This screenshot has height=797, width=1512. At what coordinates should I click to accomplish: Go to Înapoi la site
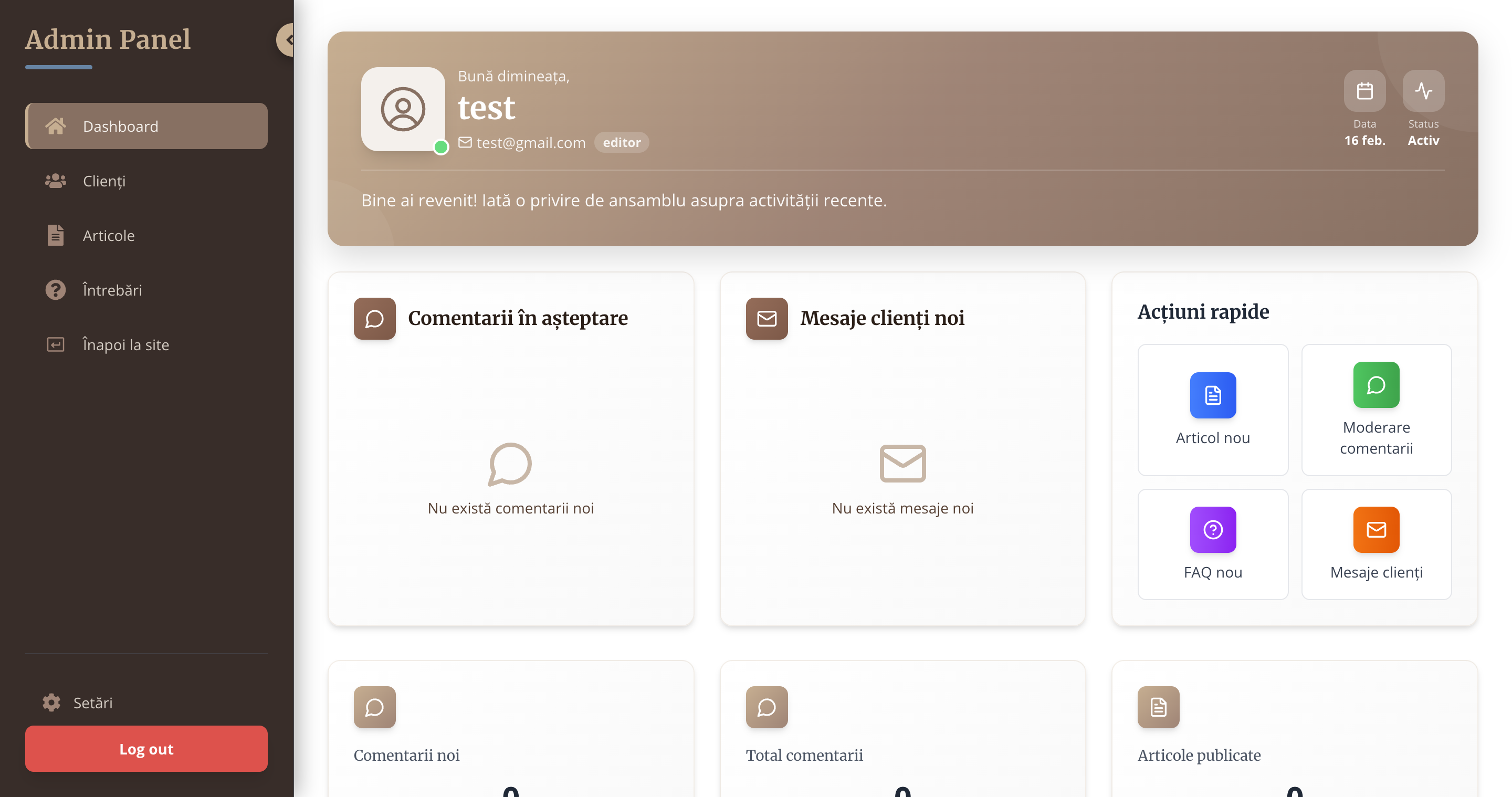125,344
